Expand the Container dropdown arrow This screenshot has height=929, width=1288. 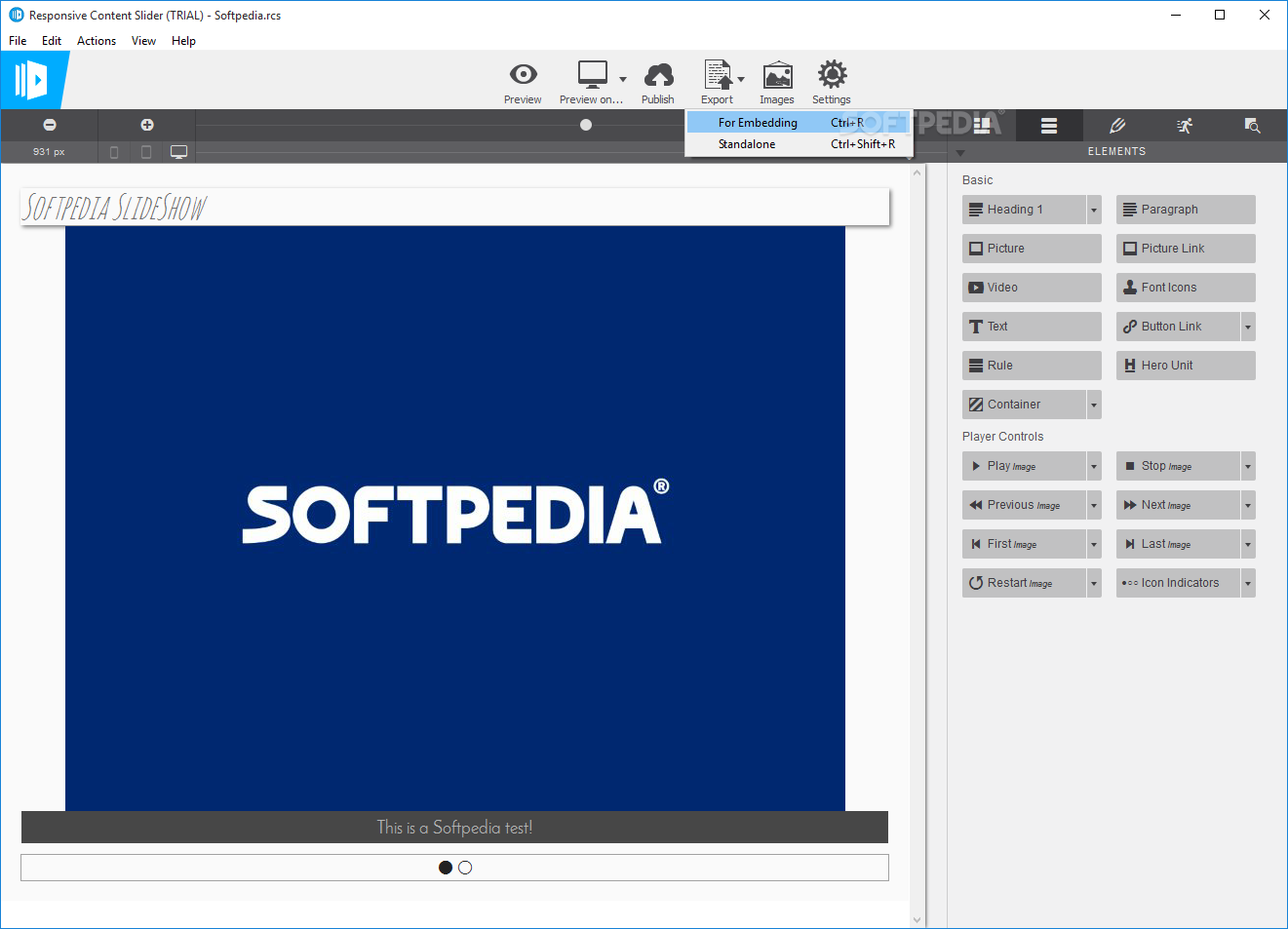coord(1094,405)
